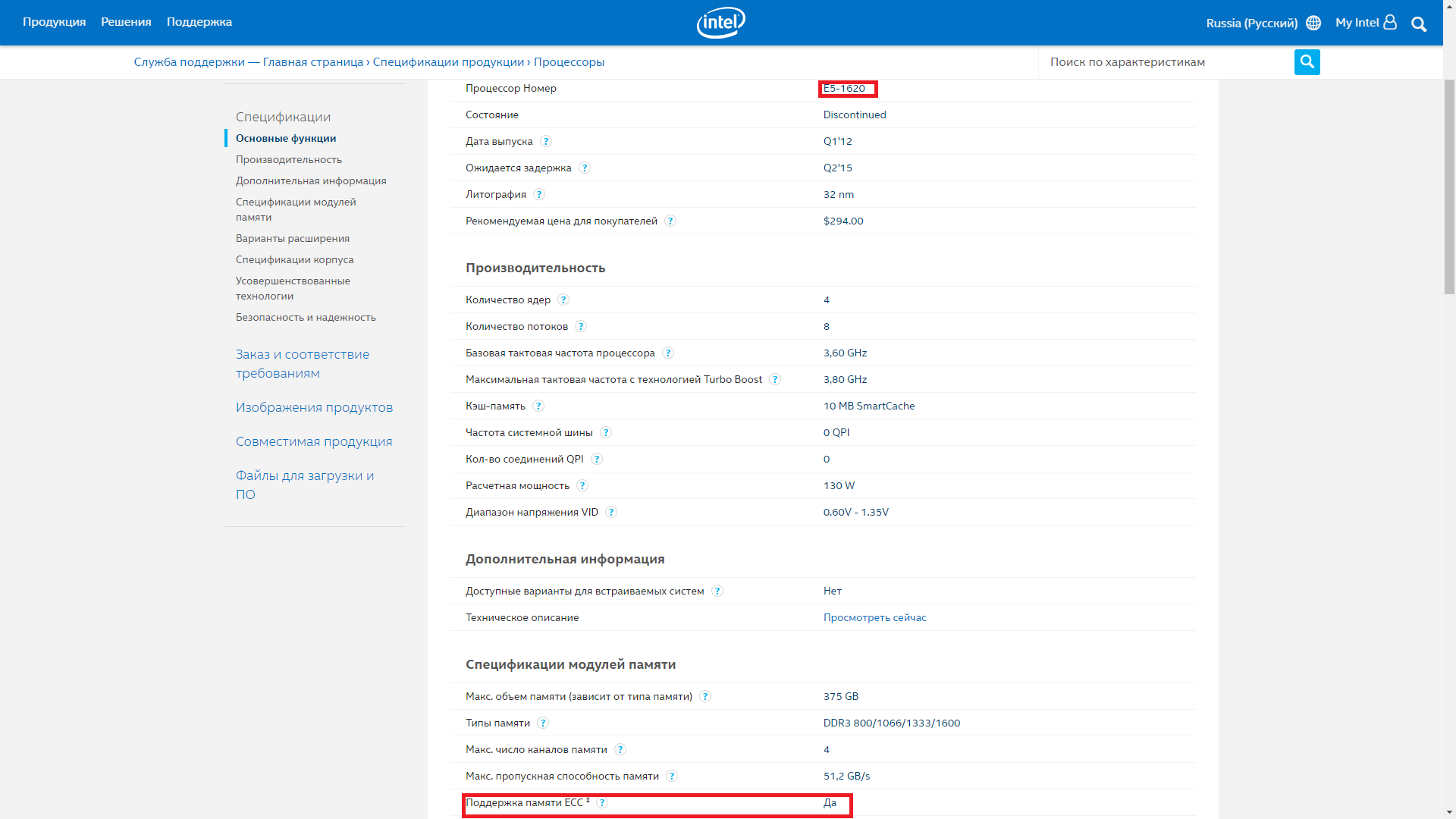The height and width of the screenshot is (819, 1456).
Task: Expand the Решения menu
Action: [126, 22]
